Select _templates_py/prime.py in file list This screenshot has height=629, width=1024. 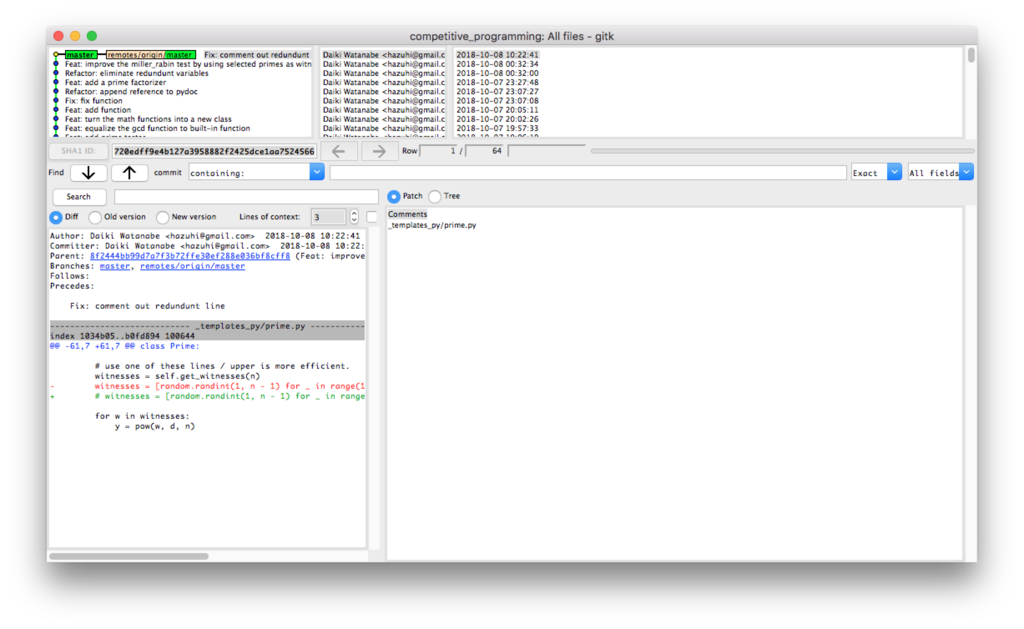pyautogui.click(x=432, y=225)
